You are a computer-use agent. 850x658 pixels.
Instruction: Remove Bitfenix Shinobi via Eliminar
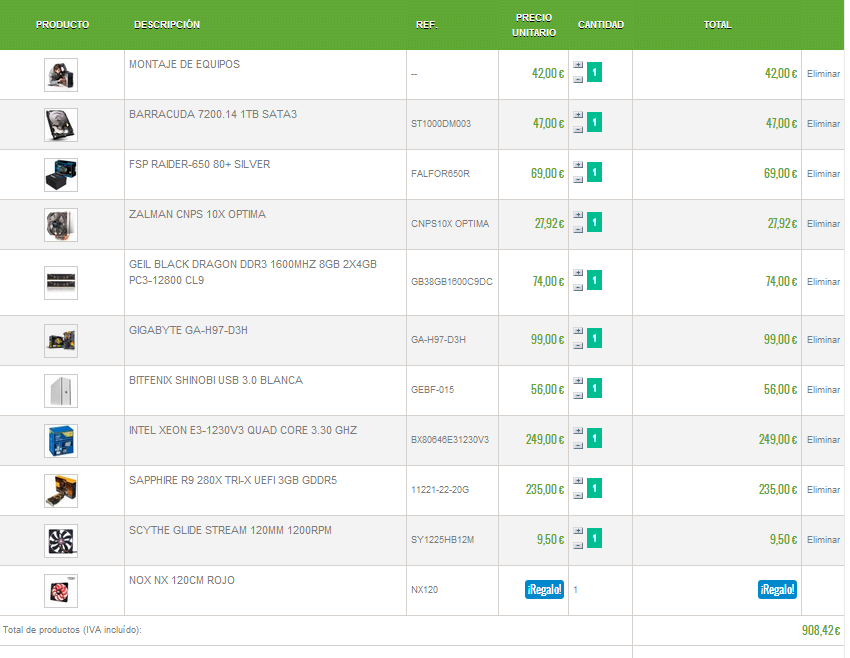coord(823,389)
